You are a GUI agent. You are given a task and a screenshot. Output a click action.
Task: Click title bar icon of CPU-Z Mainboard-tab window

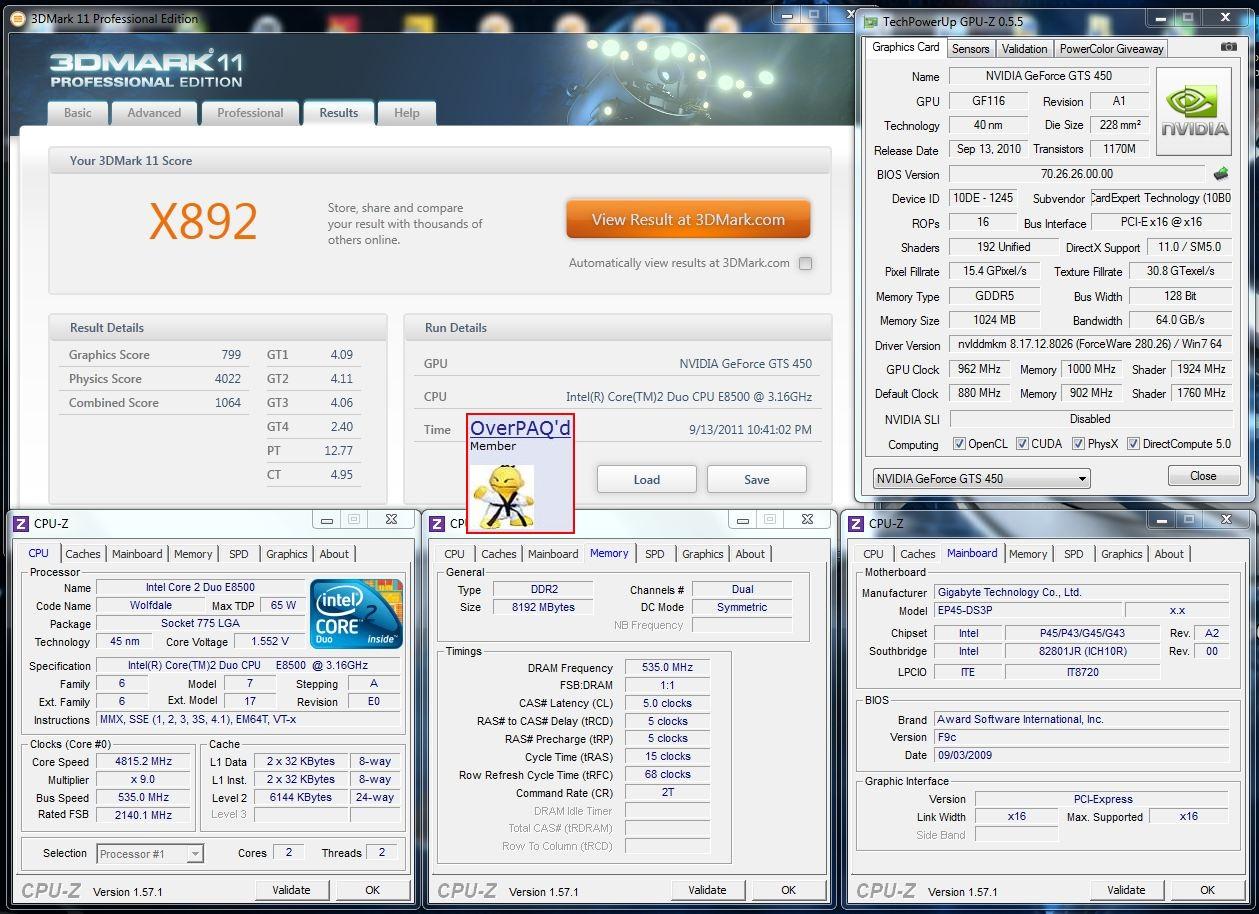click(x=856, y=523)
